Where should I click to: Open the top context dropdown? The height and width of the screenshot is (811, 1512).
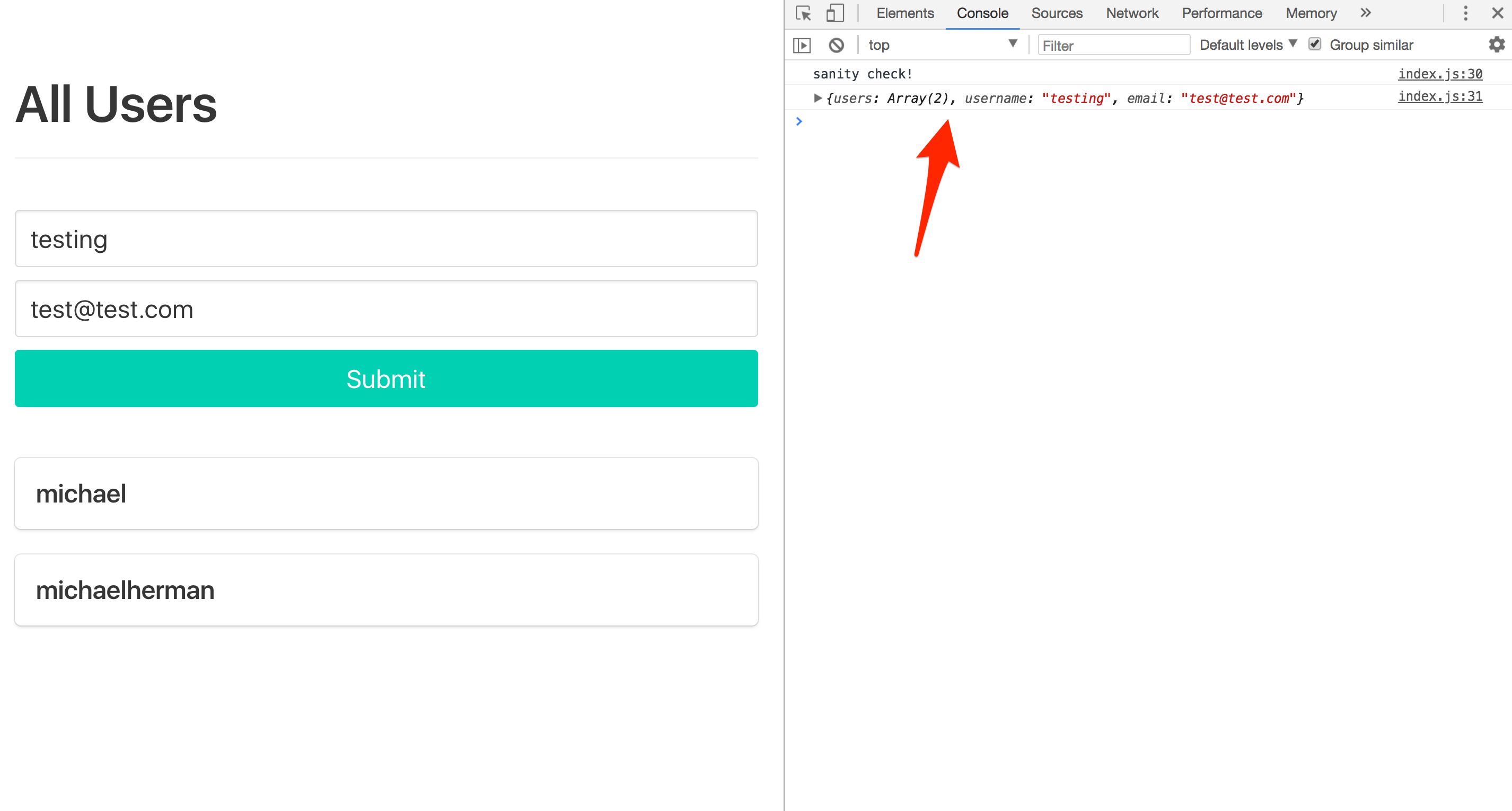coord(942,45)
